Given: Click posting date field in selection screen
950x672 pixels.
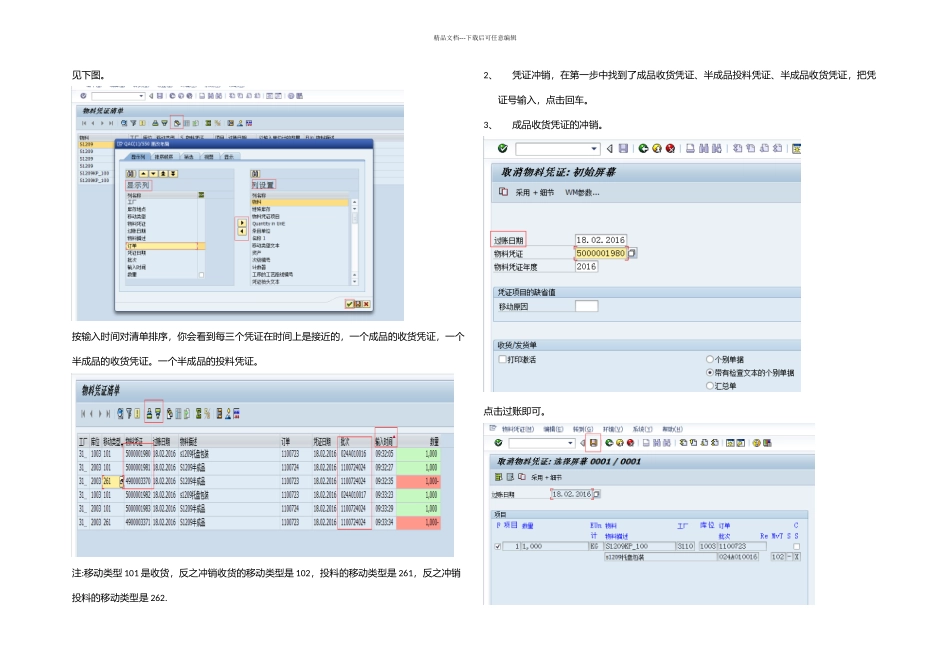Looking at the screenshot, I should click(571, 494).
